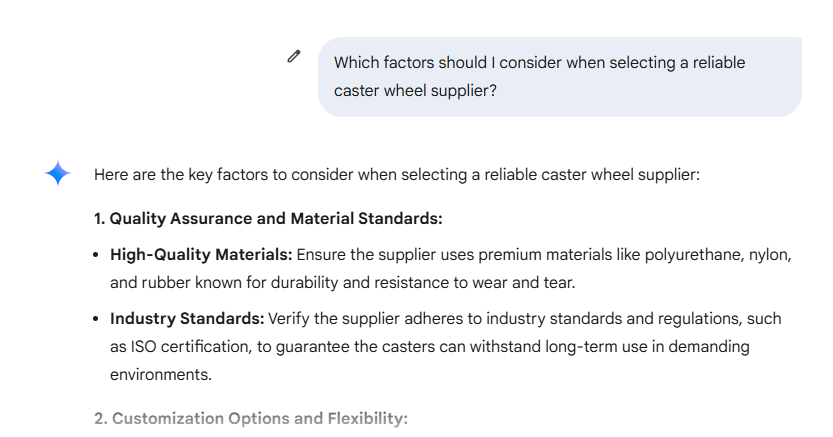
Task: Click the bullet dot before Industry Standards
Action: (x=98, y=320)
